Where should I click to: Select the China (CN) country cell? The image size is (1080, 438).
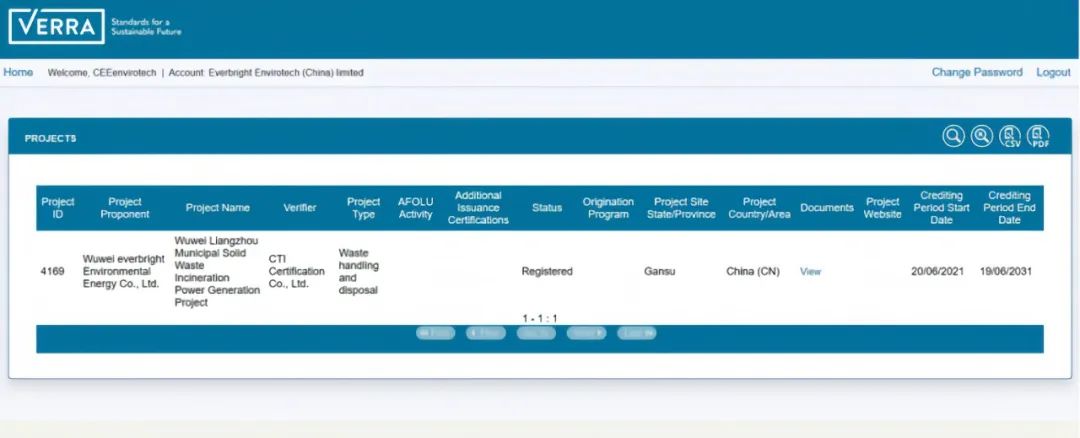(x=753, y=271)
